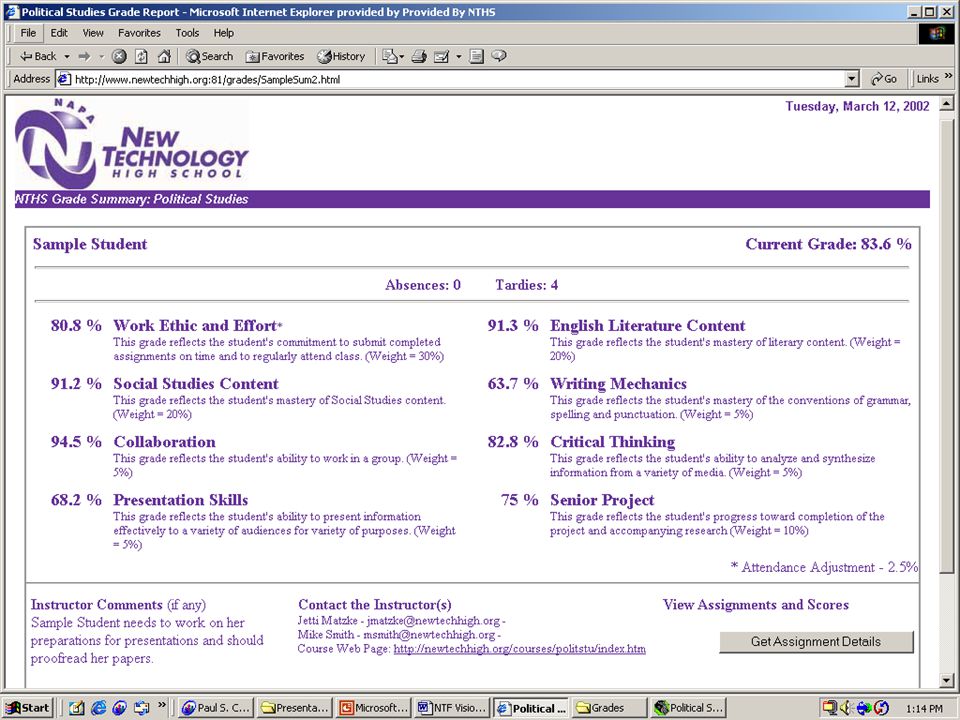Image resolution: width=960 pixels, height=720 pixels.
Task: Click the first quick launch notepad icon
Action: (77, 708)
